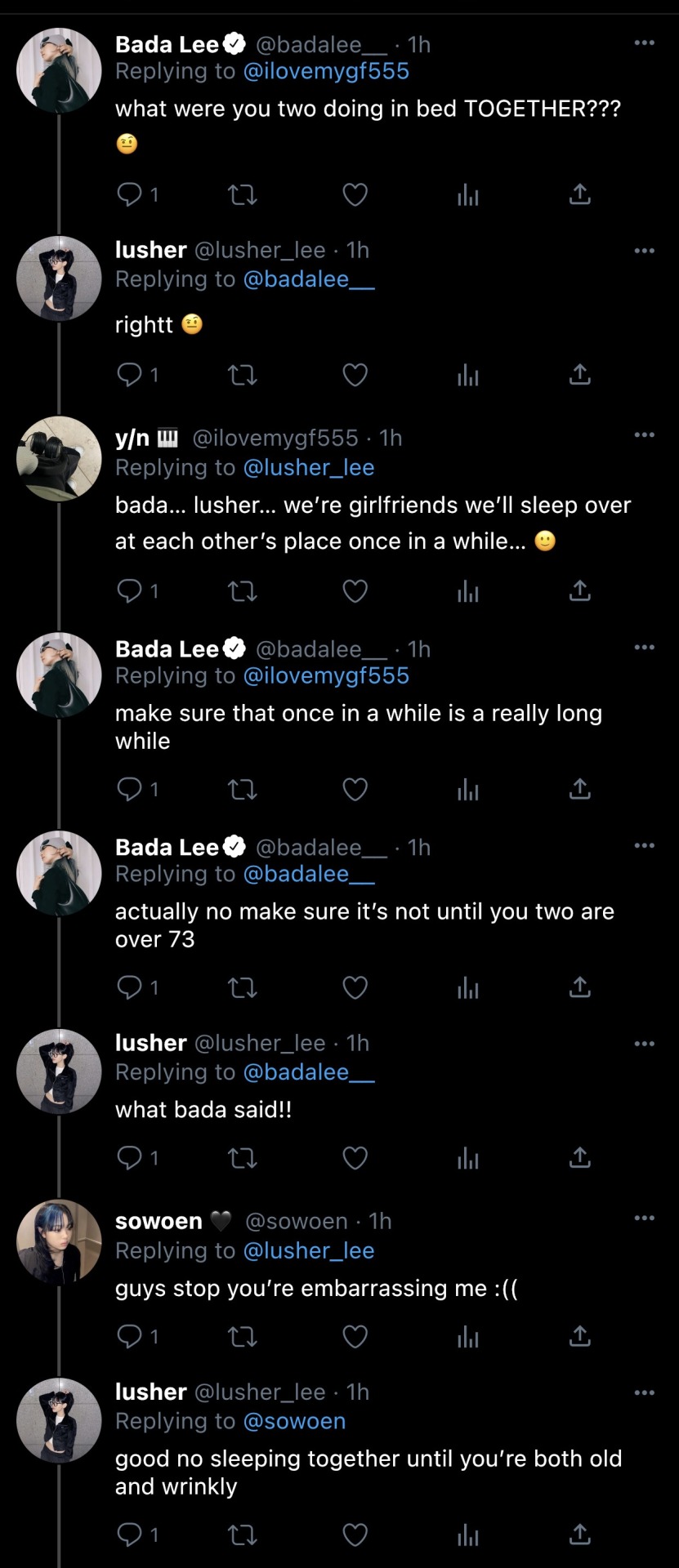
Task: Open more options on y/n's tweet
Action: point(645,434)
